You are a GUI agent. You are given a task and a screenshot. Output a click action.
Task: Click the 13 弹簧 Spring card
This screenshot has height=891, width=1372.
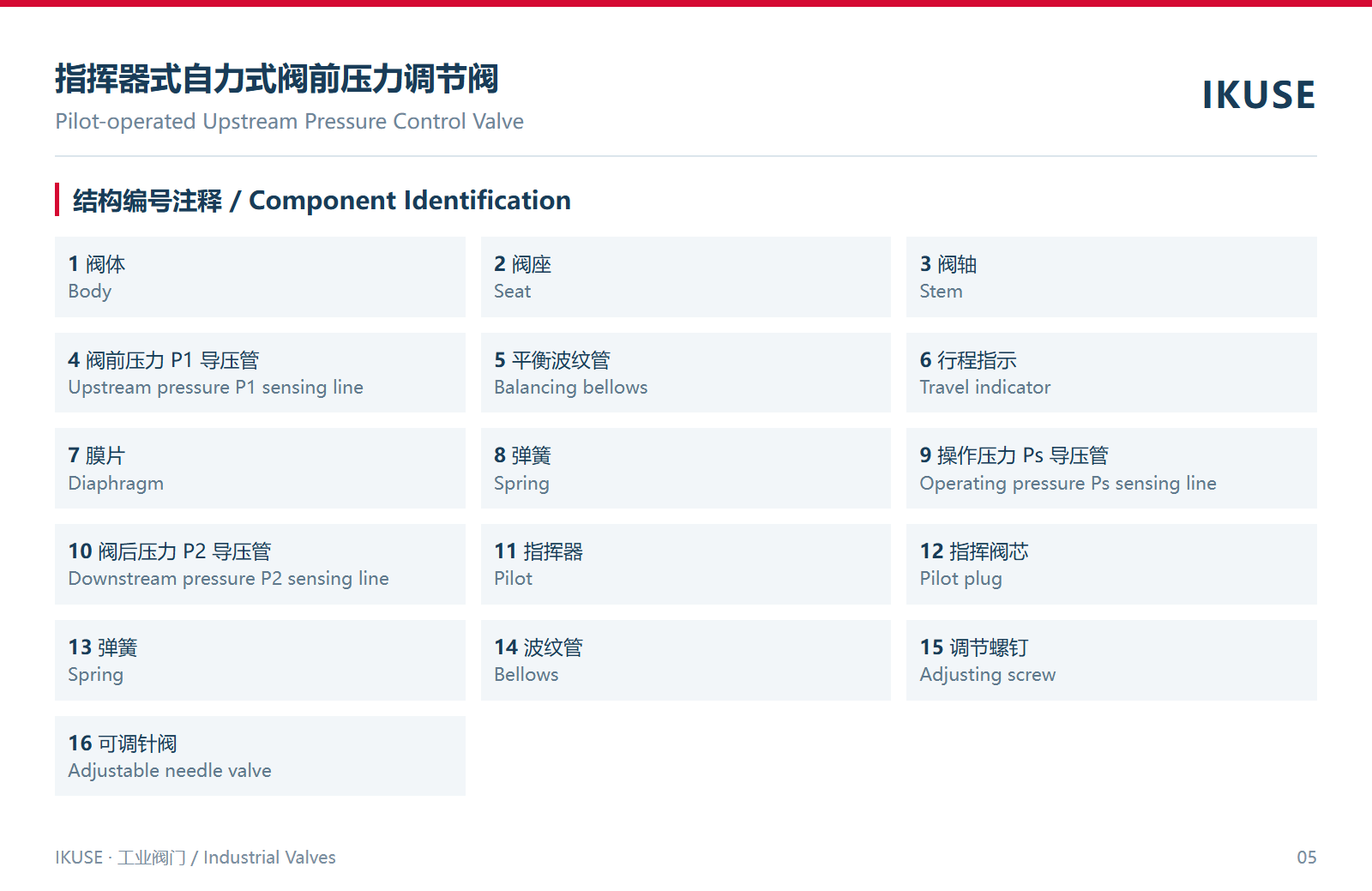click(260, 660)
